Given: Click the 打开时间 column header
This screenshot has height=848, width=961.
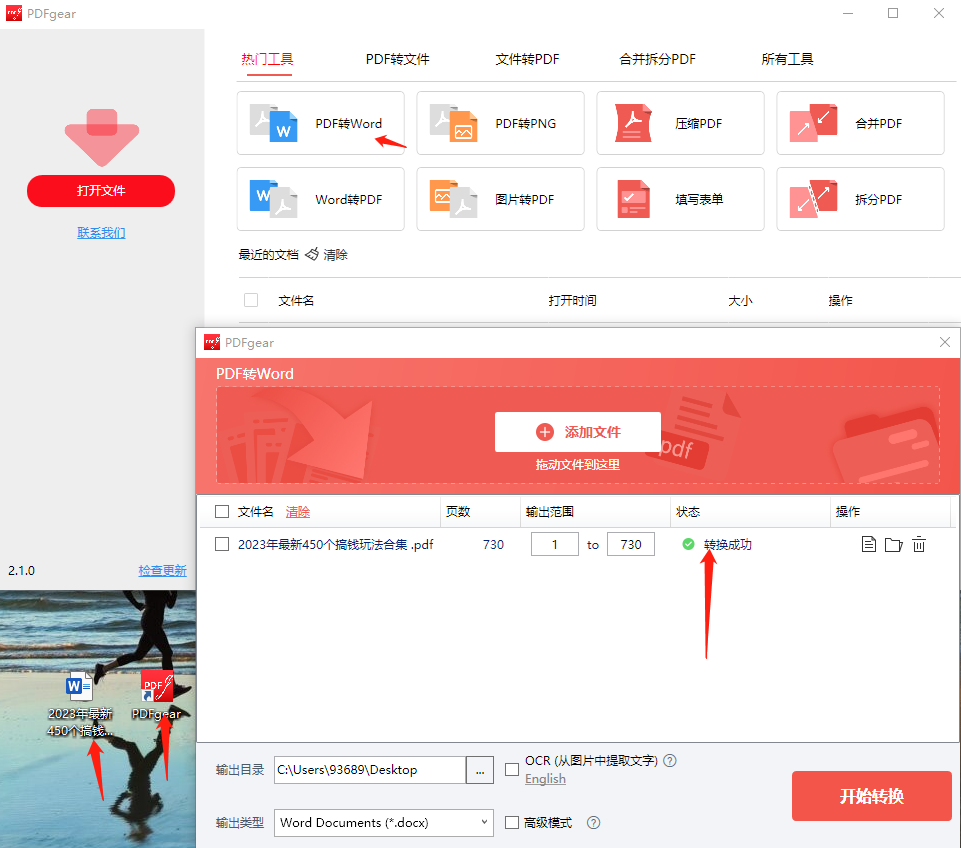Looking at the screenshot, I should click(572, 300).
